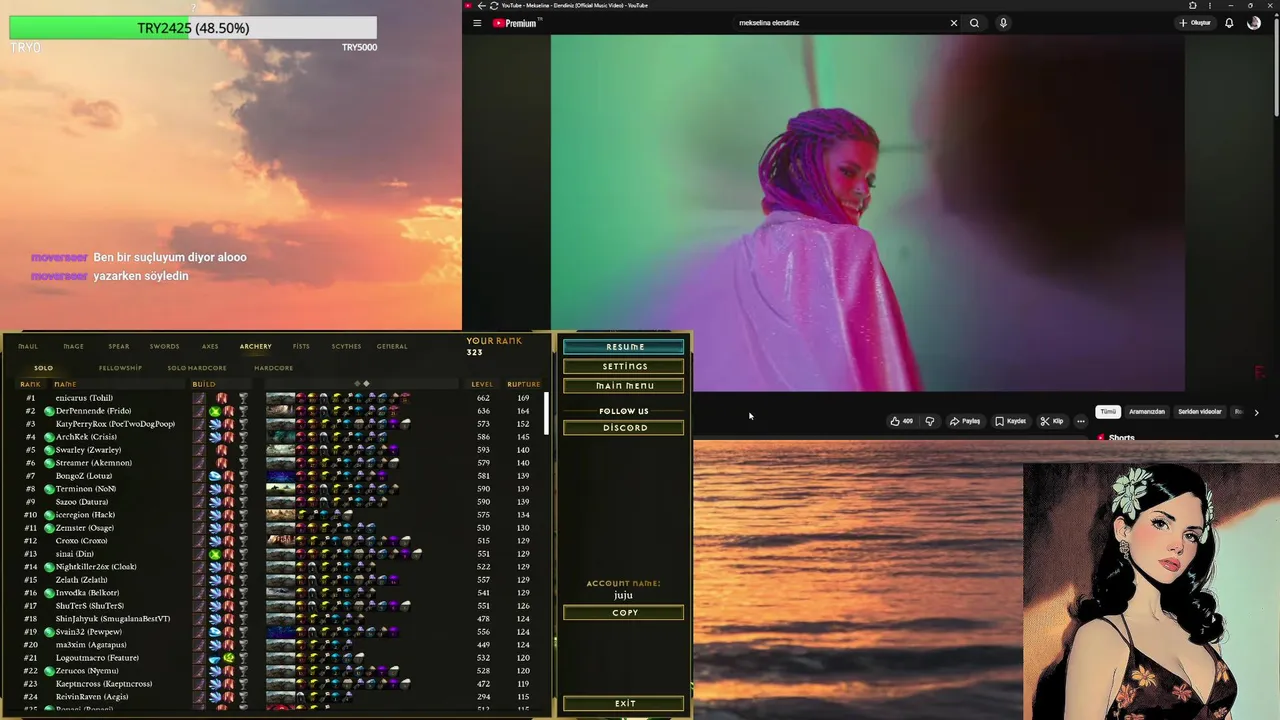Screen dimensions: 1280x720
Task: Switch leaderboard to Axes tab
Action: coord(210,346)
